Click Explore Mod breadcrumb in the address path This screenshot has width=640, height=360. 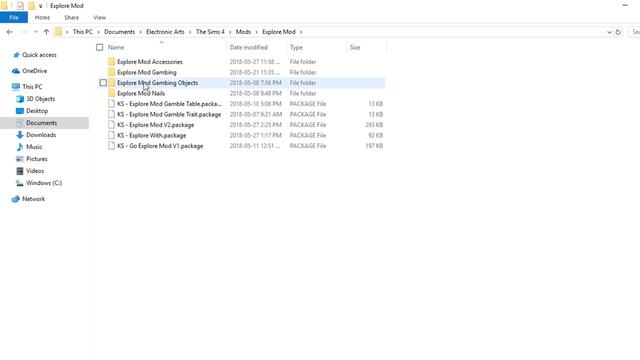[279, 32]
